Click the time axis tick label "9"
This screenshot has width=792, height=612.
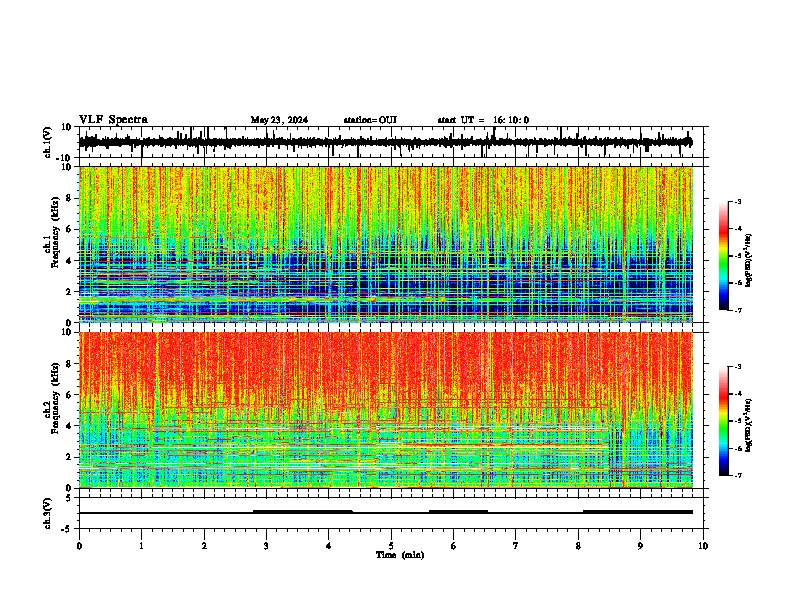point(640,546)
